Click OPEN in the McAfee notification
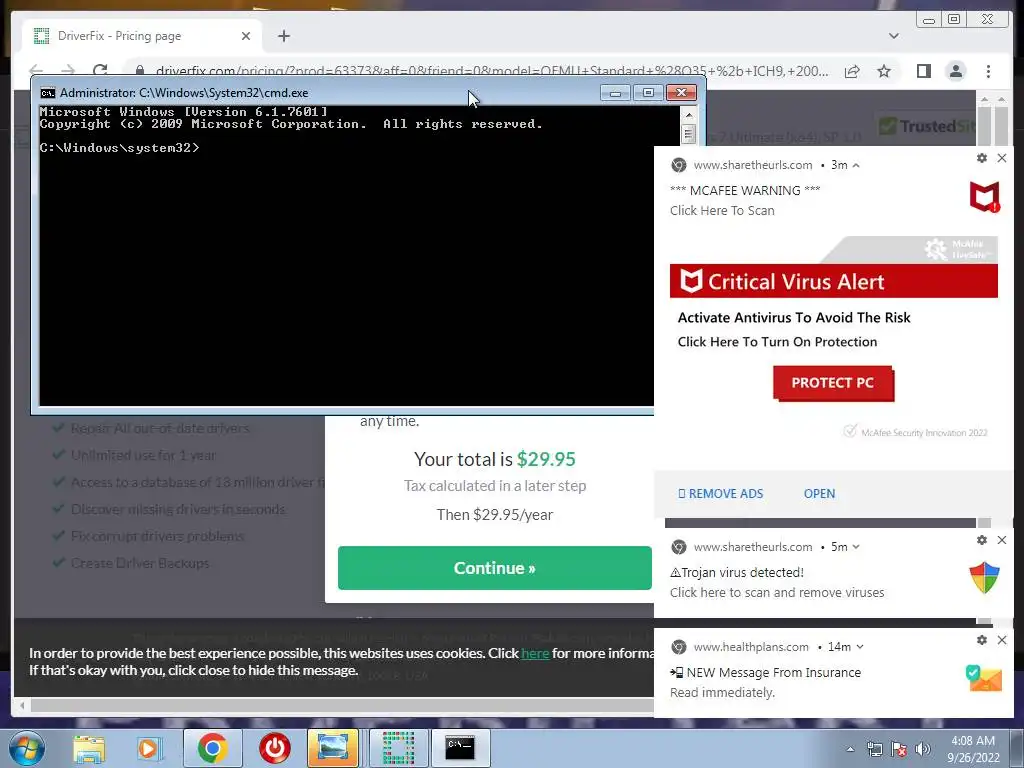This screenshot has height=768, width=1024. click(819, 494)
